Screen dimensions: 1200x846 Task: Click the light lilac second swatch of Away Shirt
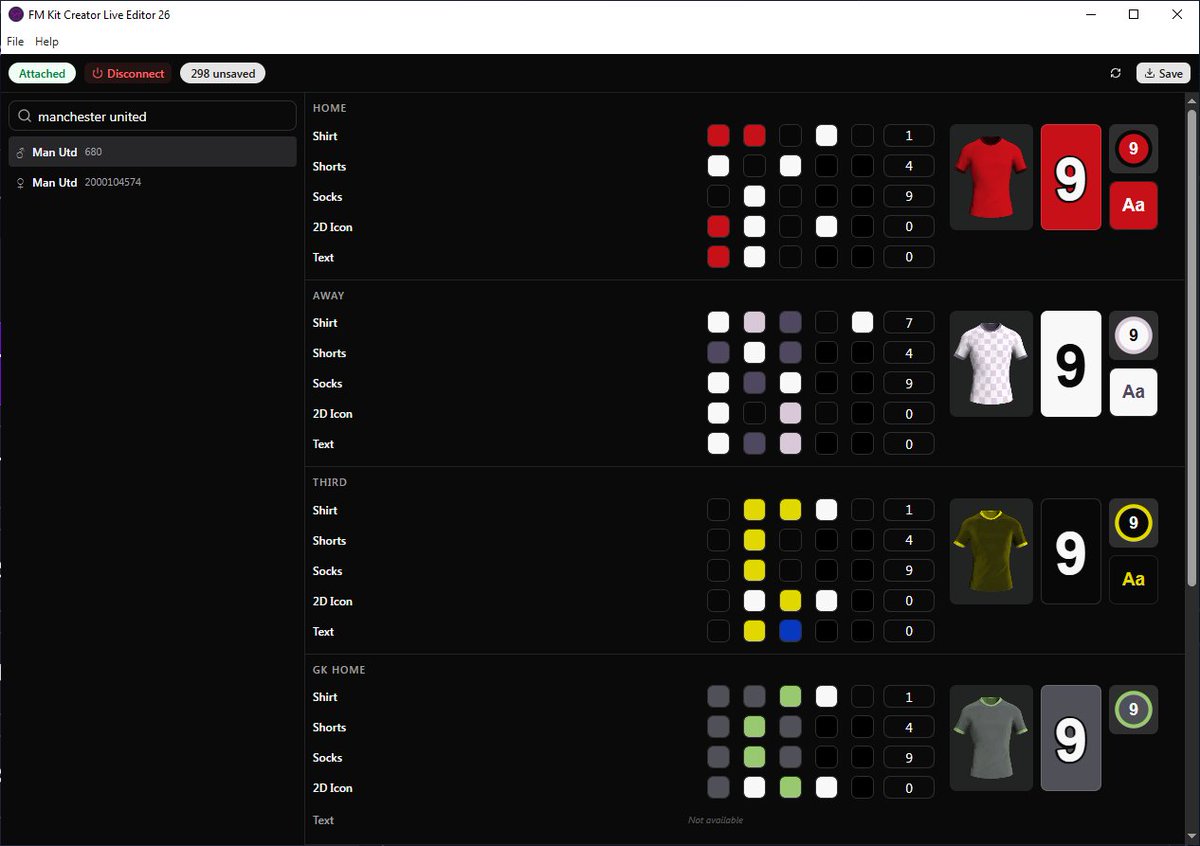click(x=754, y=322)
